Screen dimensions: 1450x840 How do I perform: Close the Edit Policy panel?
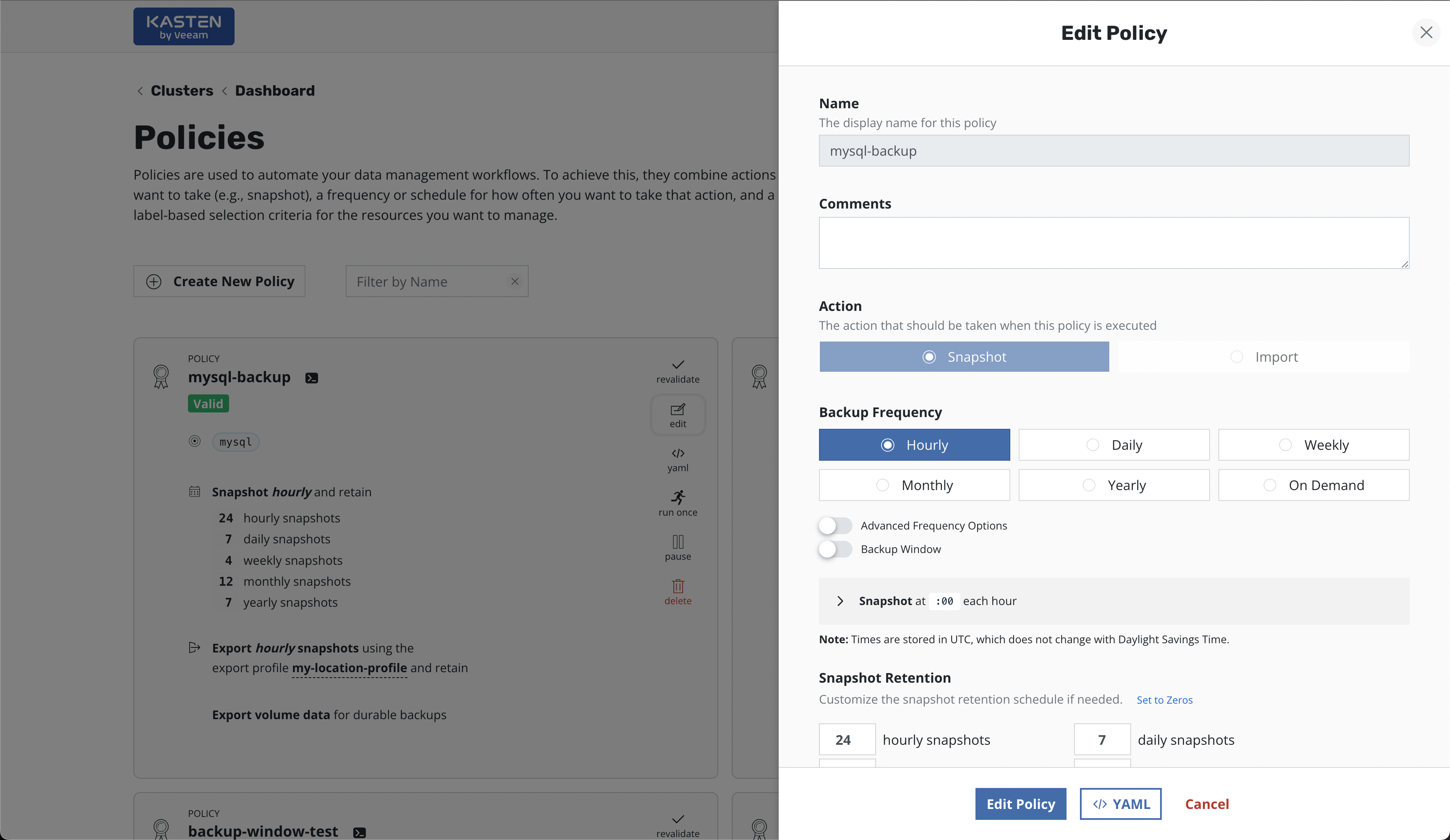[1426, 32]
